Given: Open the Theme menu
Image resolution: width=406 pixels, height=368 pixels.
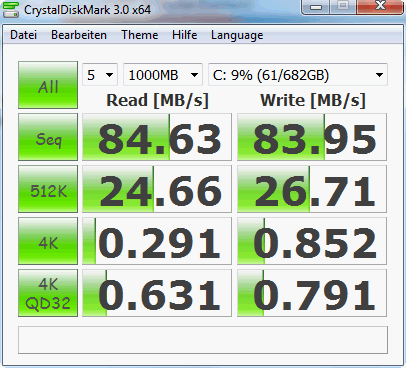Looking at the screenshot, I should tap(140, 35).
